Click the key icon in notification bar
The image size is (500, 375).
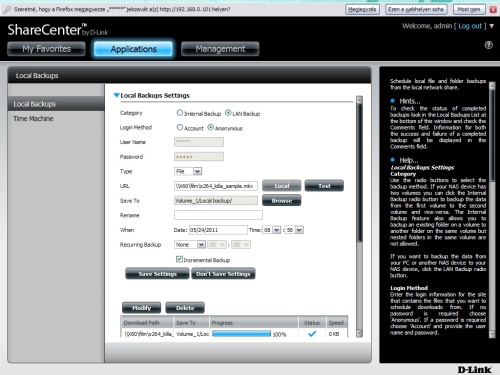tap(7, 10)
